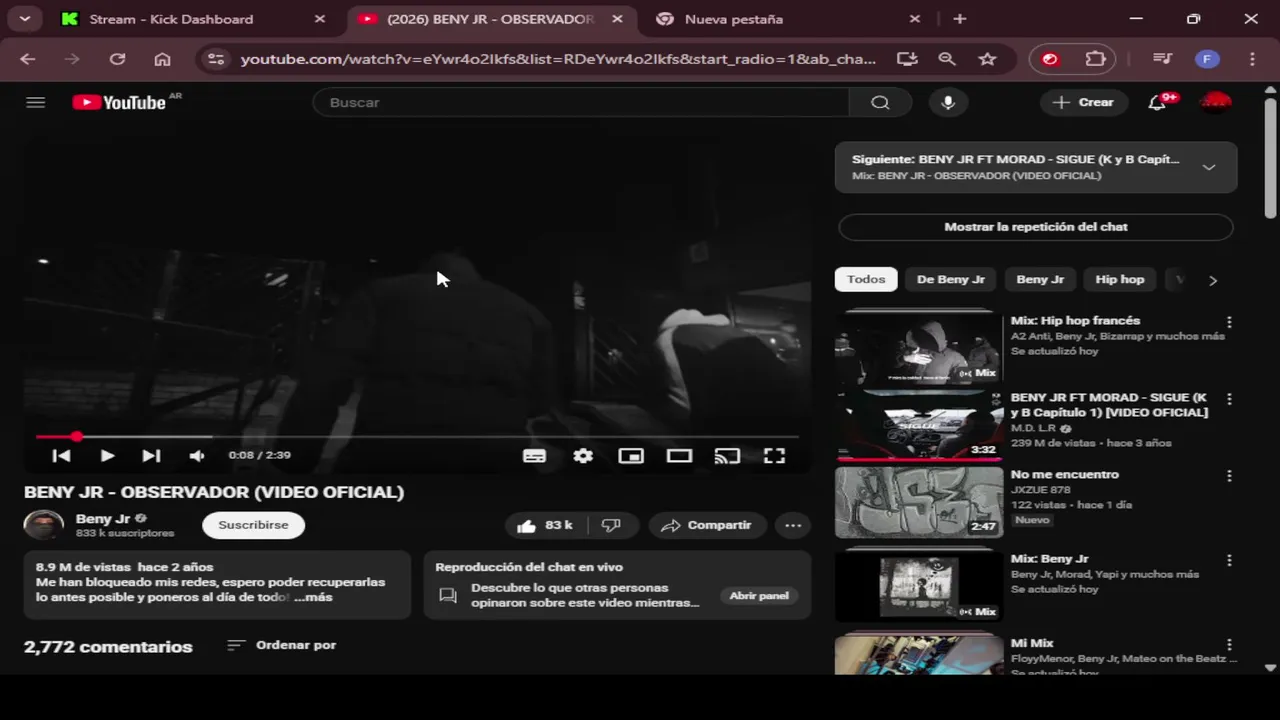Open Crear menu

[1083, 102]
